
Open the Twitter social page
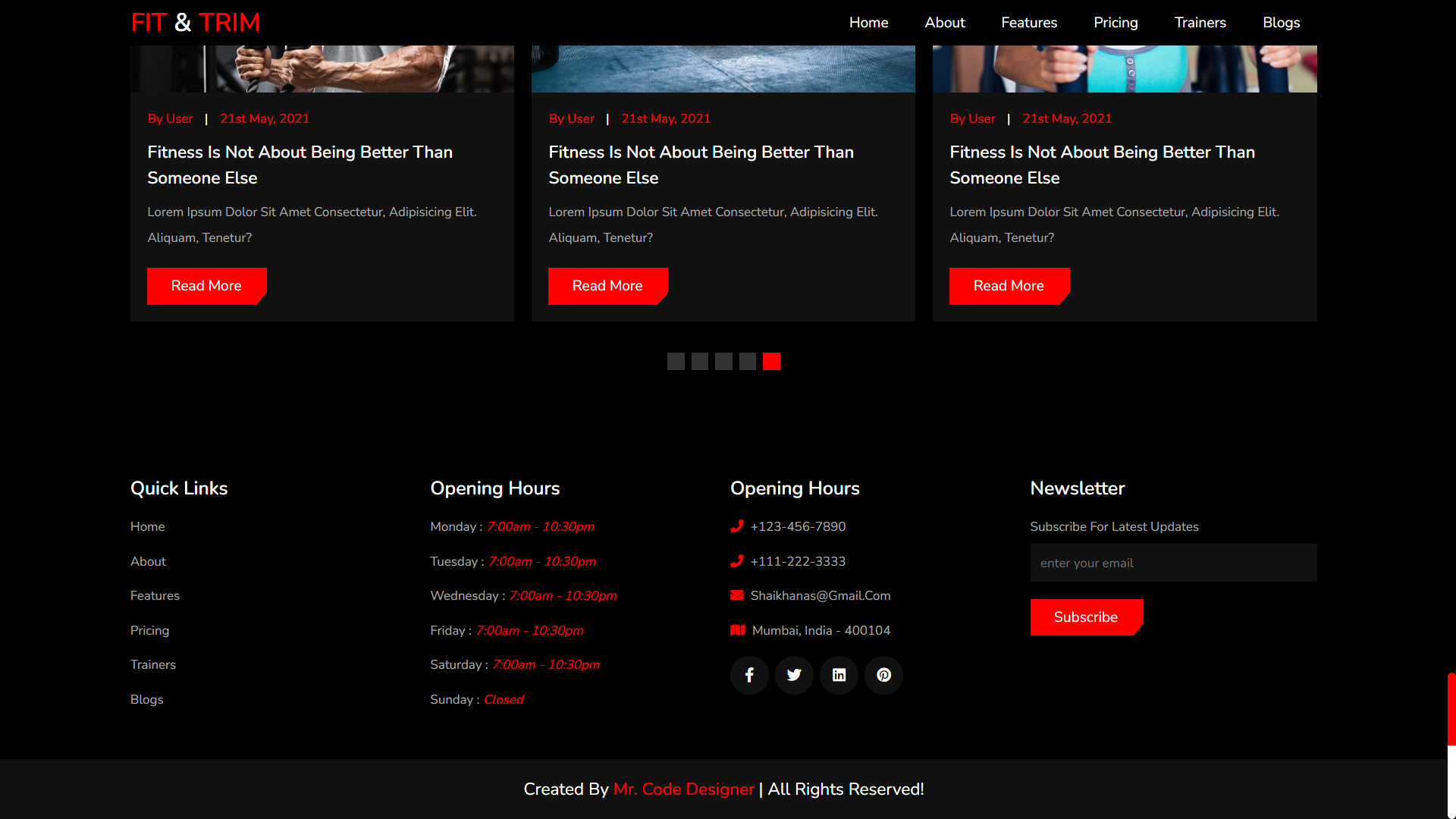pyautogui.click(x=793, y=675)
